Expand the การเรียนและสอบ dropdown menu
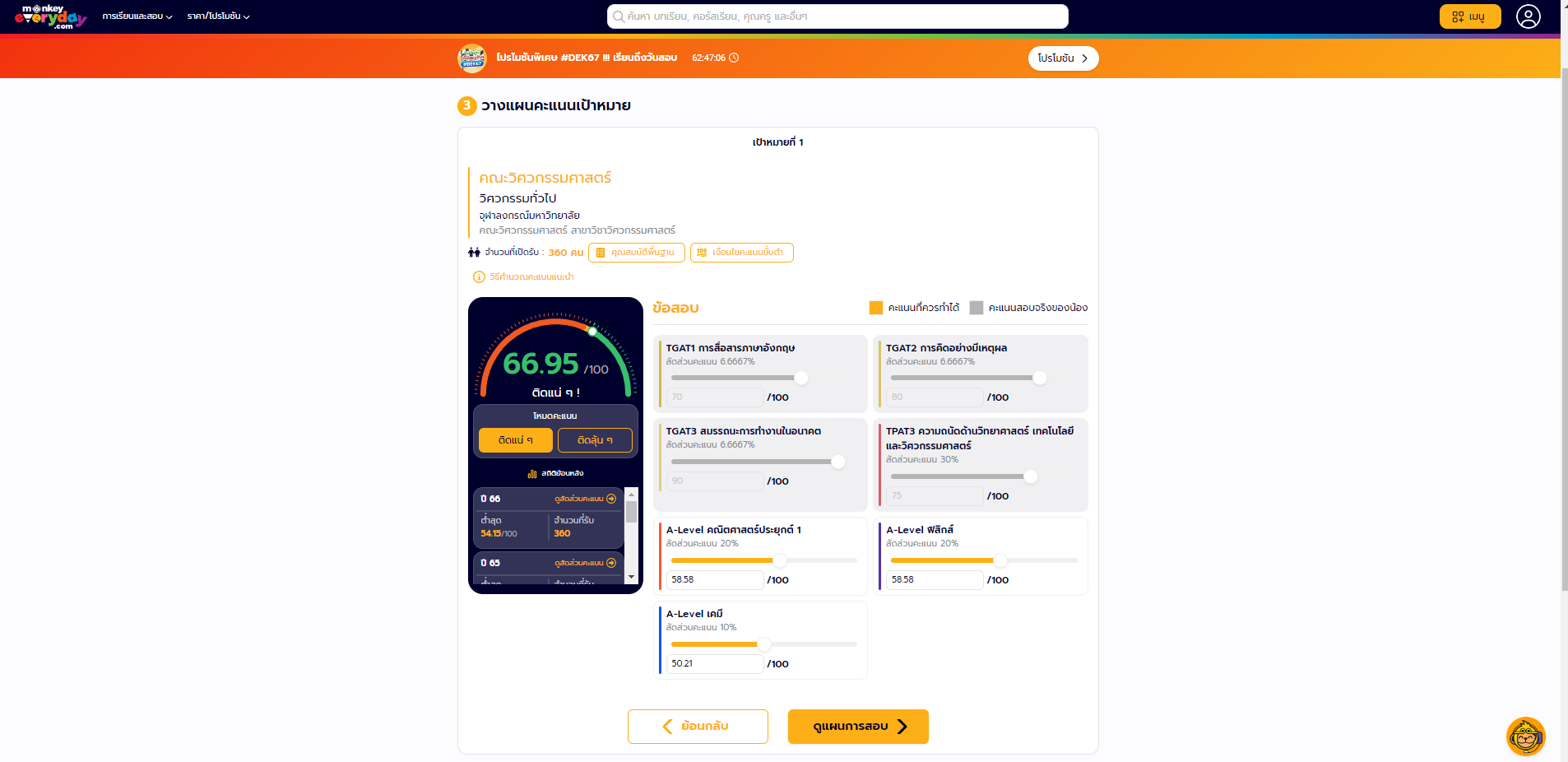The height and width of the screenshot is (762, 1568). pyautogui.click(x=137, y=16)
